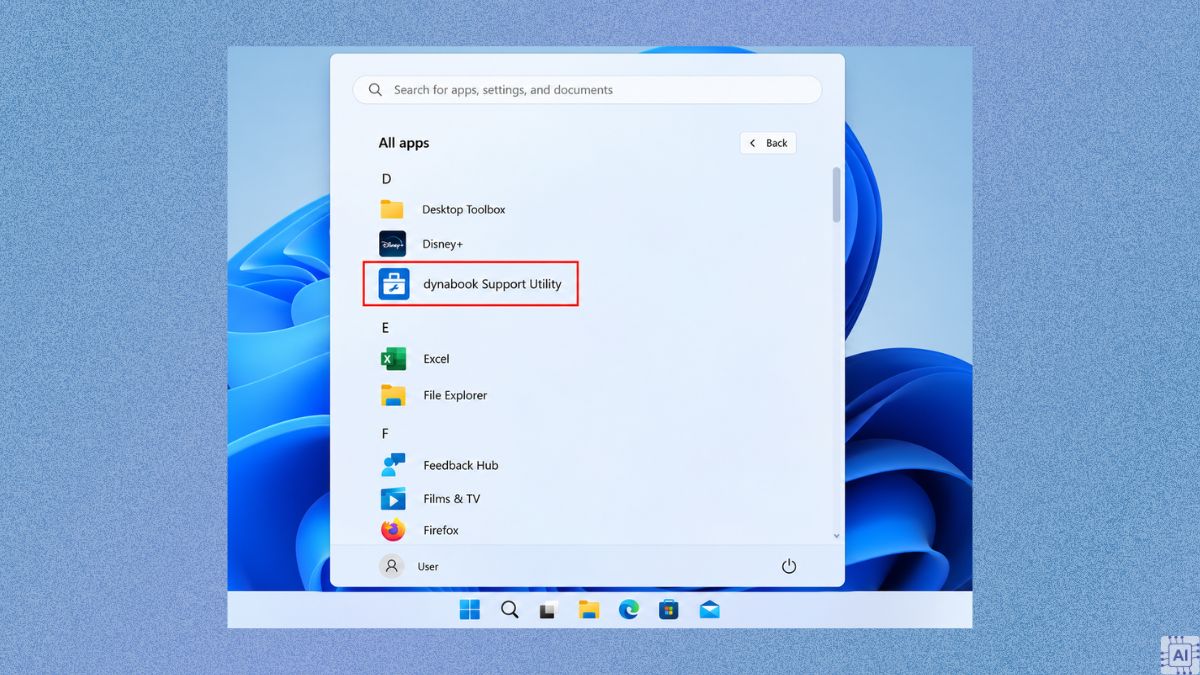Image resolution: width=1200 pixels, height=675 pixels.
Task: Click the scrollbar's down arrow
Action: 837,536
